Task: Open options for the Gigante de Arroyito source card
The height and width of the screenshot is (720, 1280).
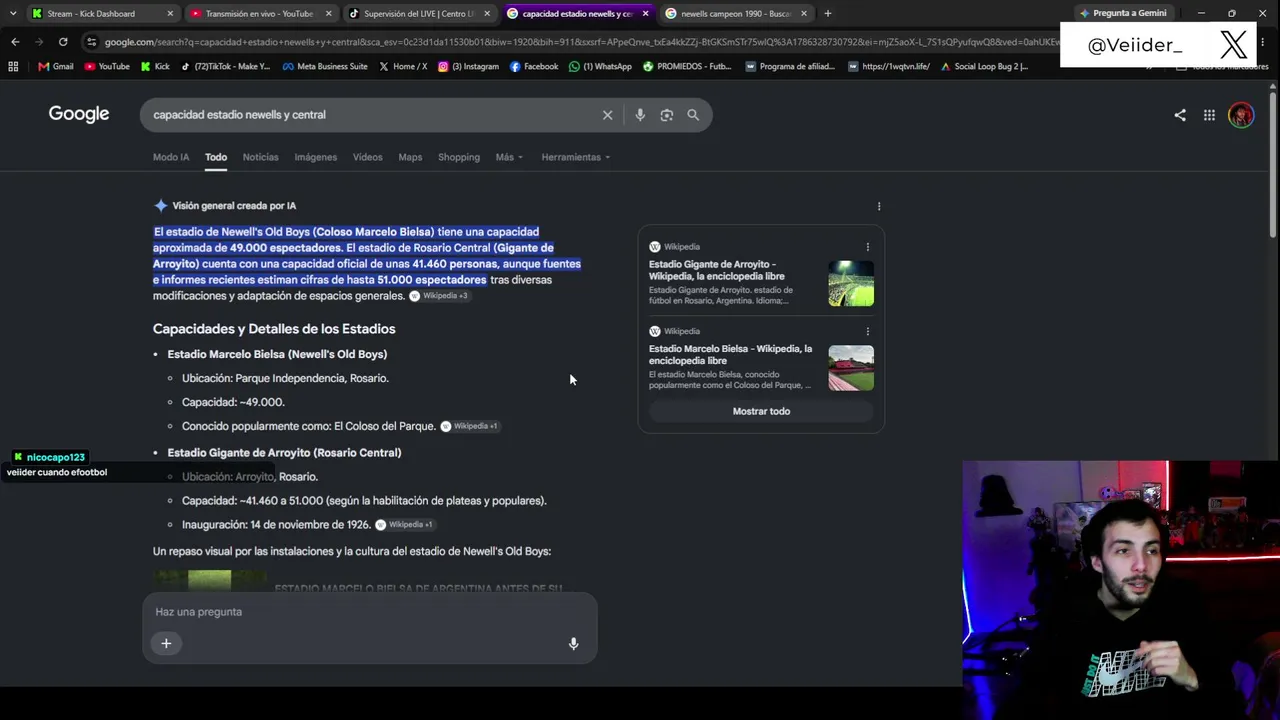Action: tap(867, 247)
